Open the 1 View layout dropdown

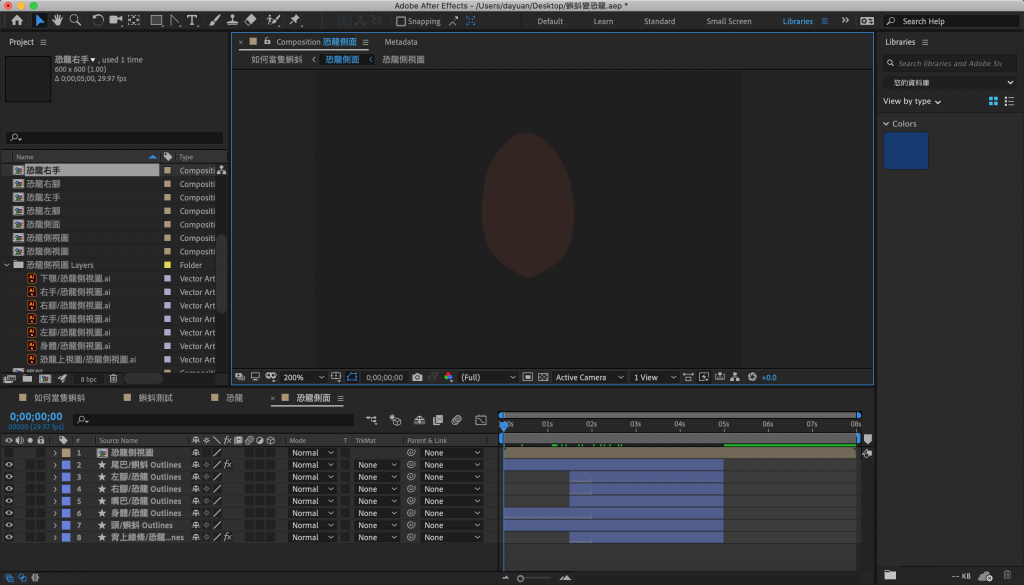[x=654, y=377]
